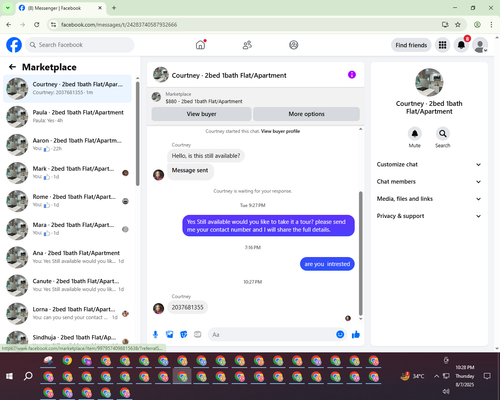Click the View buyer button
The width and height of the screenshot is (500, 400).
pos(201,114)
